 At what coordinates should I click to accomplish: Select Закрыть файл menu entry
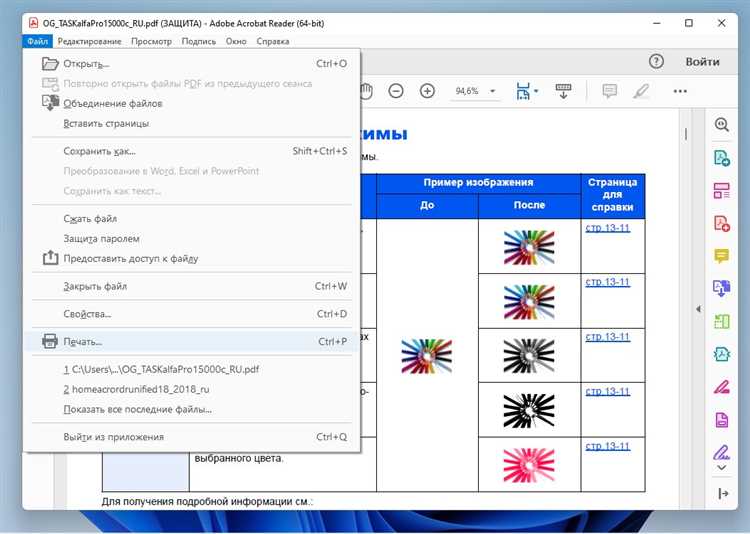(x=191, y=286)
